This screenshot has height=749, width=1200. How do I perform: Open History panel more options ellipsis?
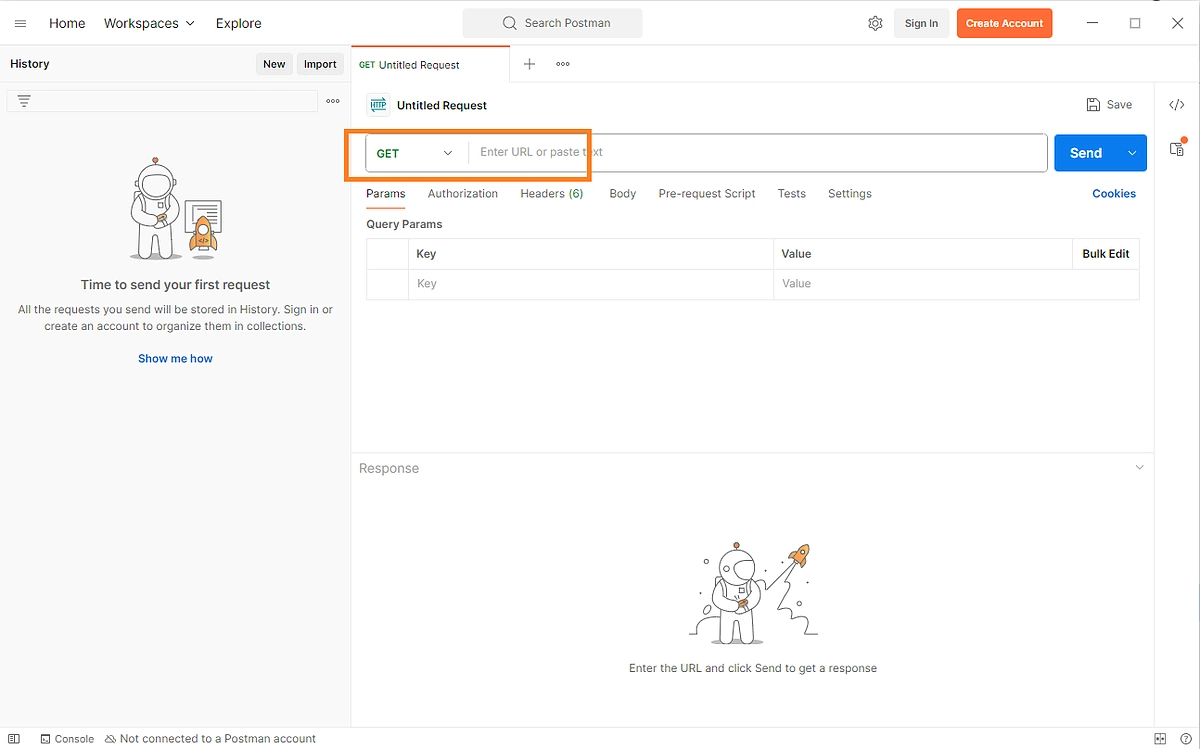333,101
